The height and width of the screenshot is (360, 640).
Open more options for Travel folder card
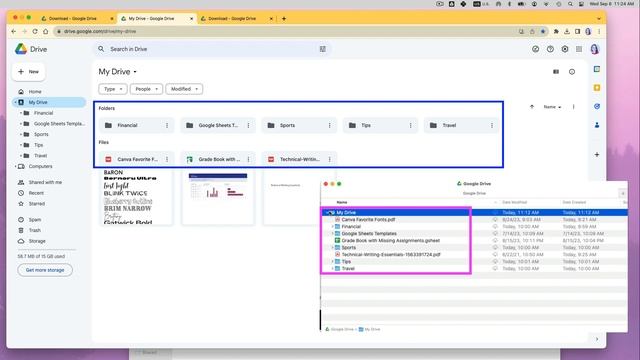(492, 125)
